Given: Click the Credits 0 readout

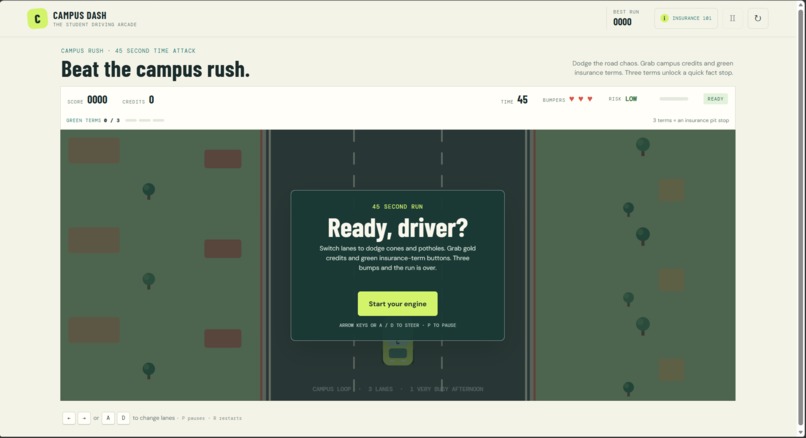Looking at the screenshot, I should [138, 100].
